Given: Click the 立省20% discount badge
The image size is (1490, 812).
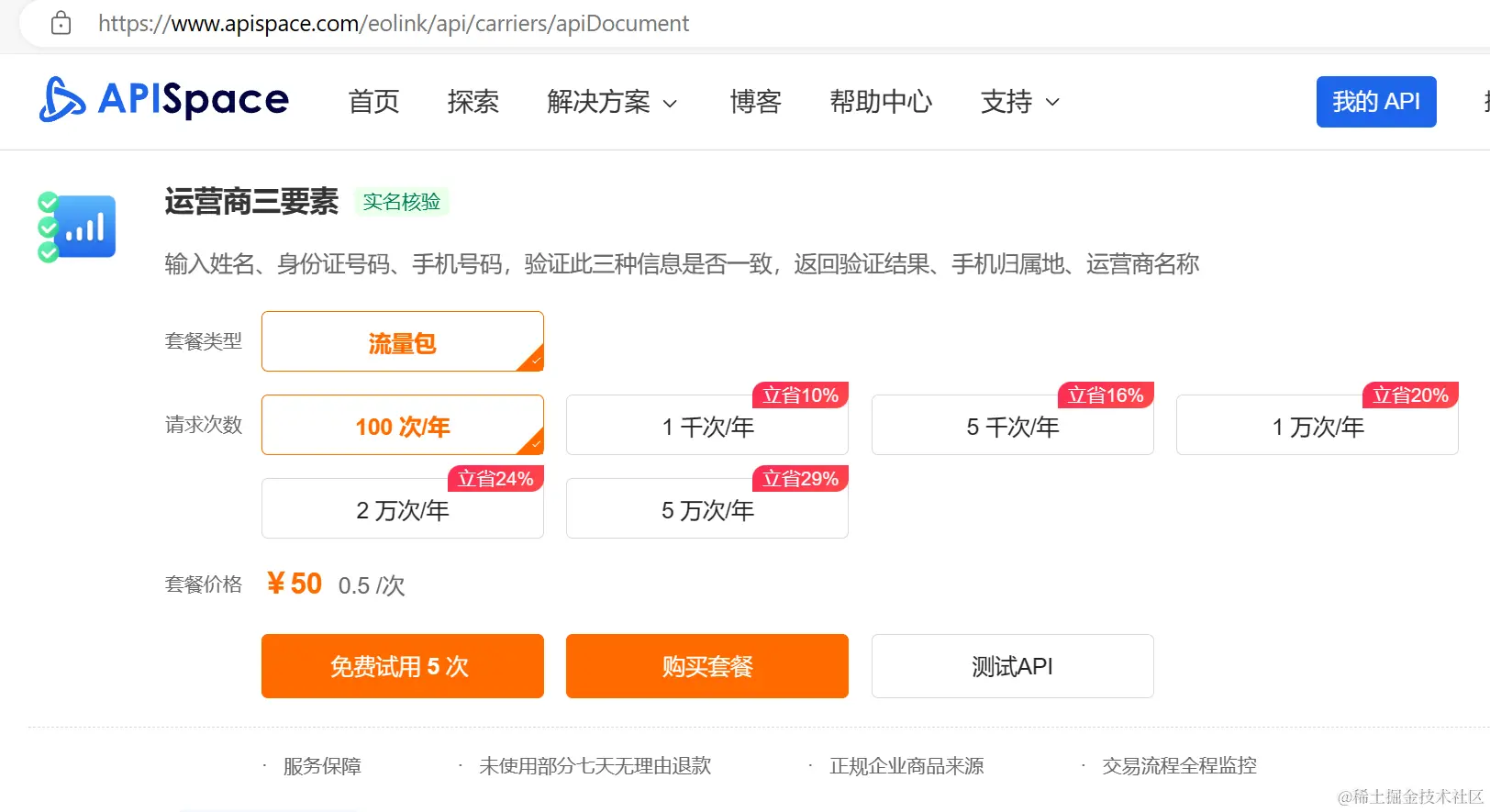Looking at the screenshot, I should [x=1410, y=395].
